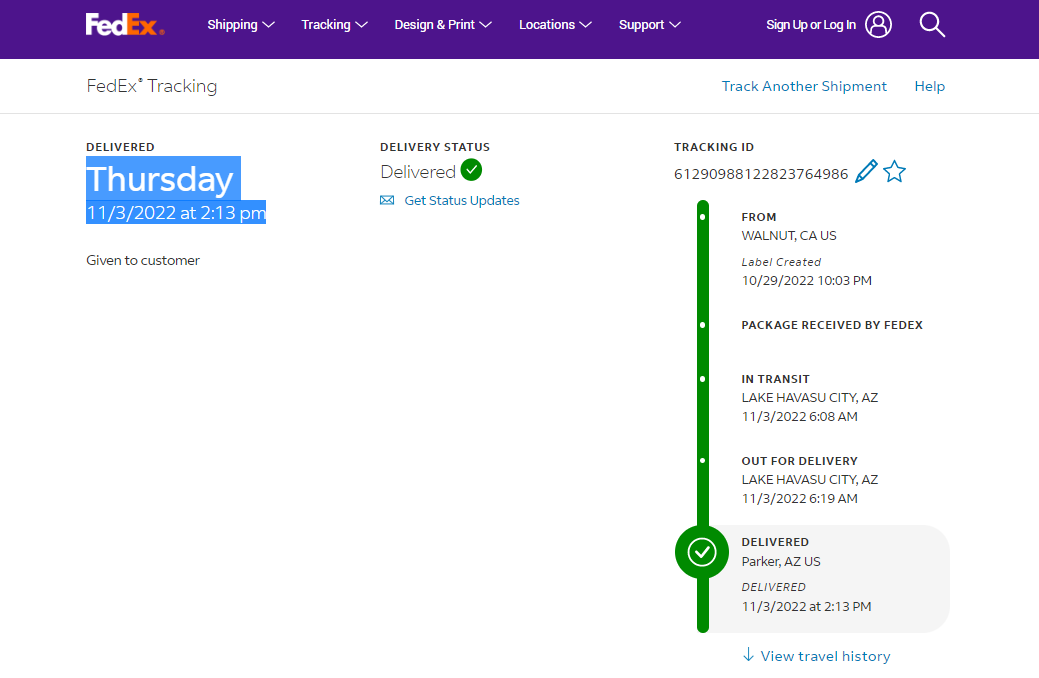The image size is (1039, 678).
Task: Open the Help link
Action: coord(929,86)
